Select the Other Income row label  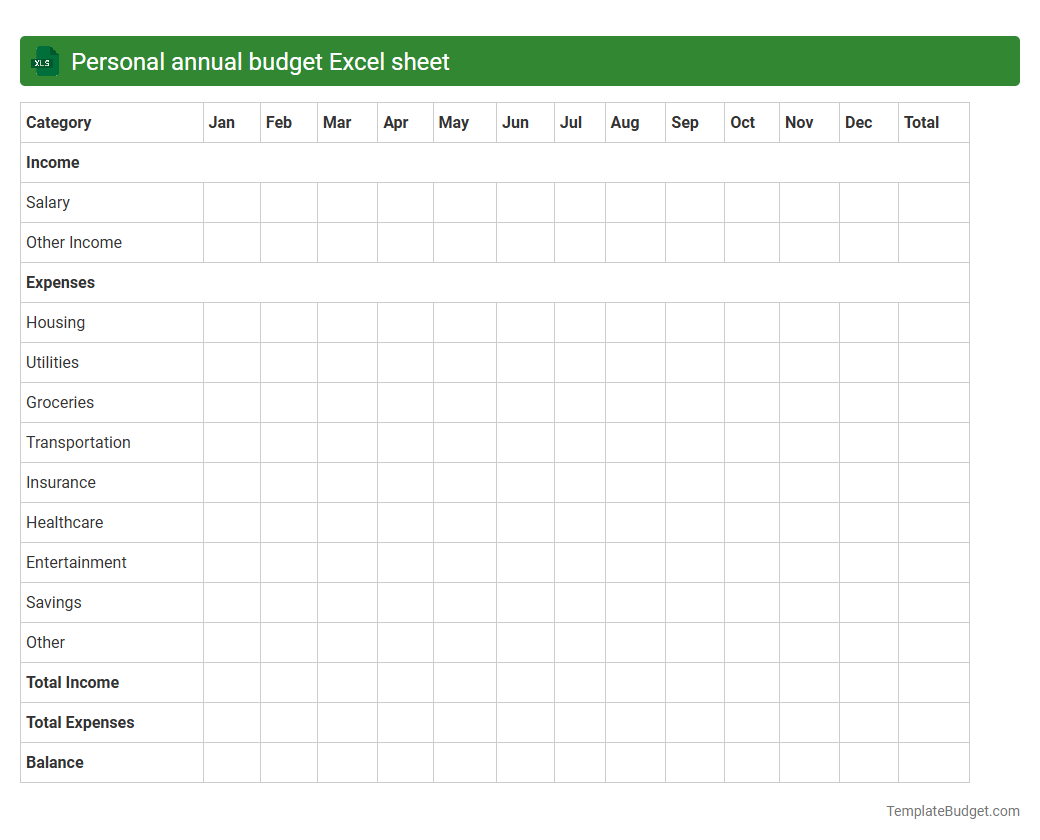click(73, 242)
